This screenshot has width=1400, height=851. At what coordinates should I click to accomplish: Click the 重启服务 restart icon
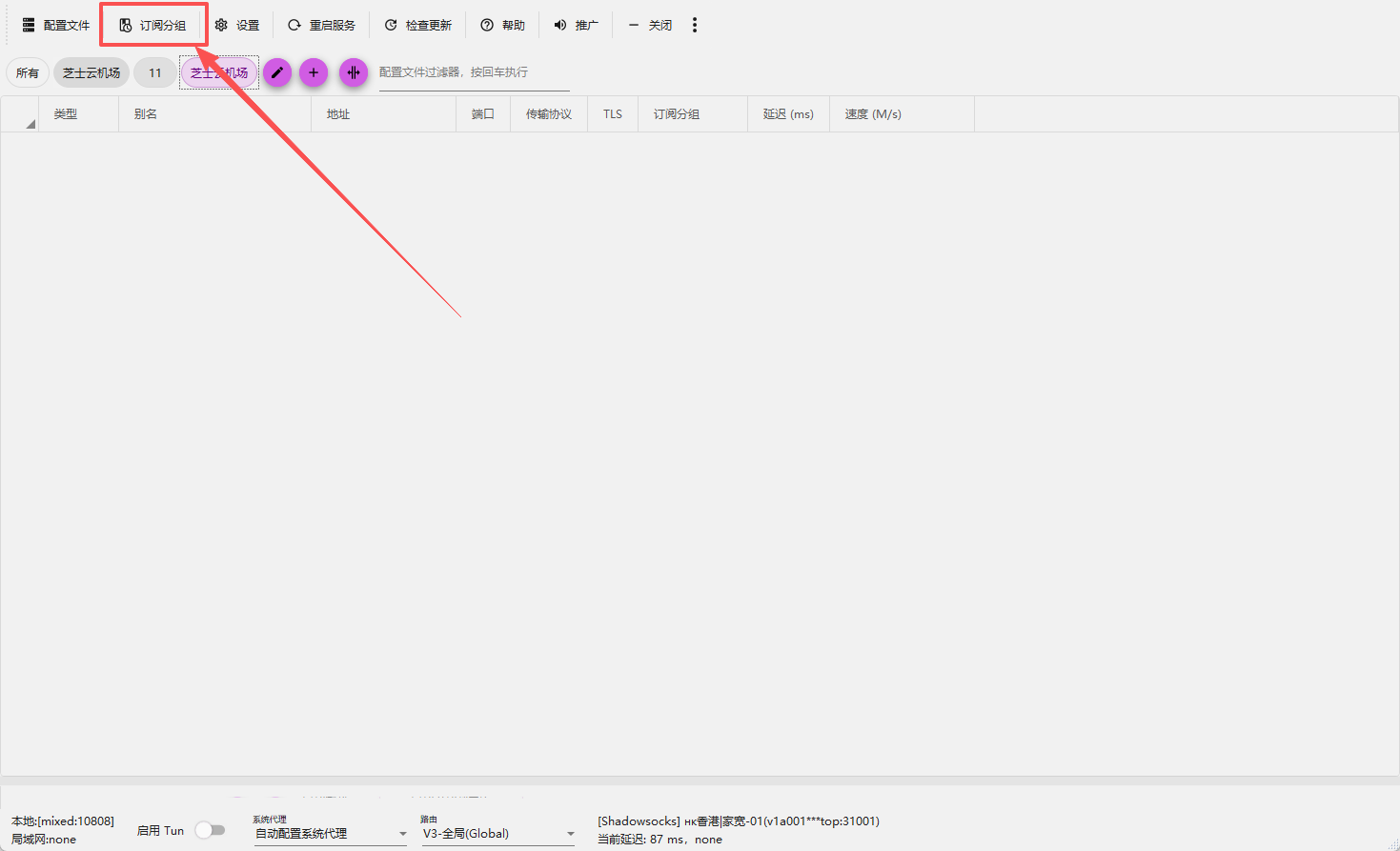pyautogui.click(x=294, y=26)
